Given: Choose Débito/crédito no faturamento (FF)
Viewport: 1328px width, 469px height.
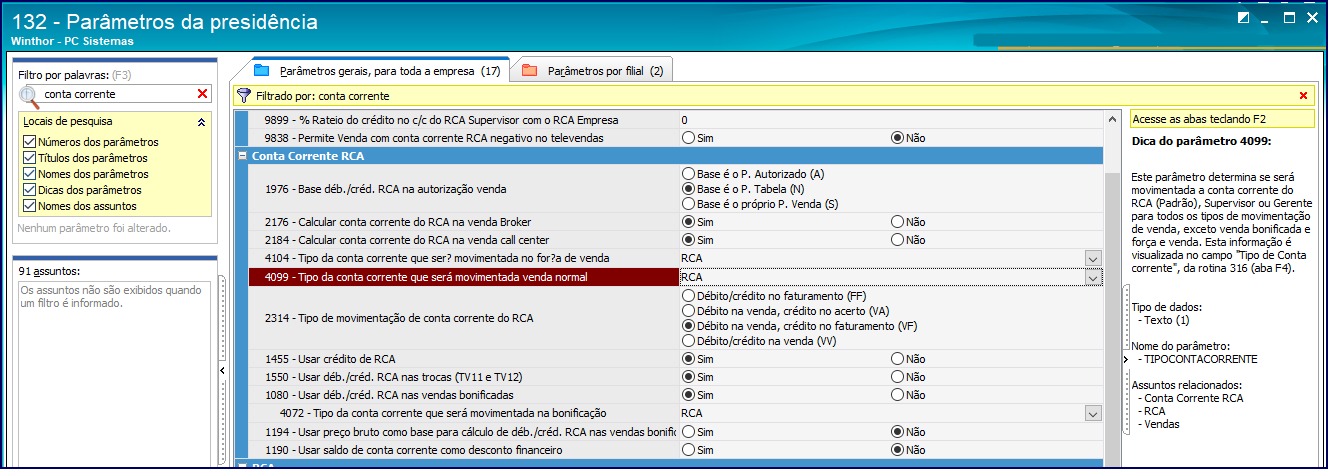Looking at the screenshot, I should 688,296.
